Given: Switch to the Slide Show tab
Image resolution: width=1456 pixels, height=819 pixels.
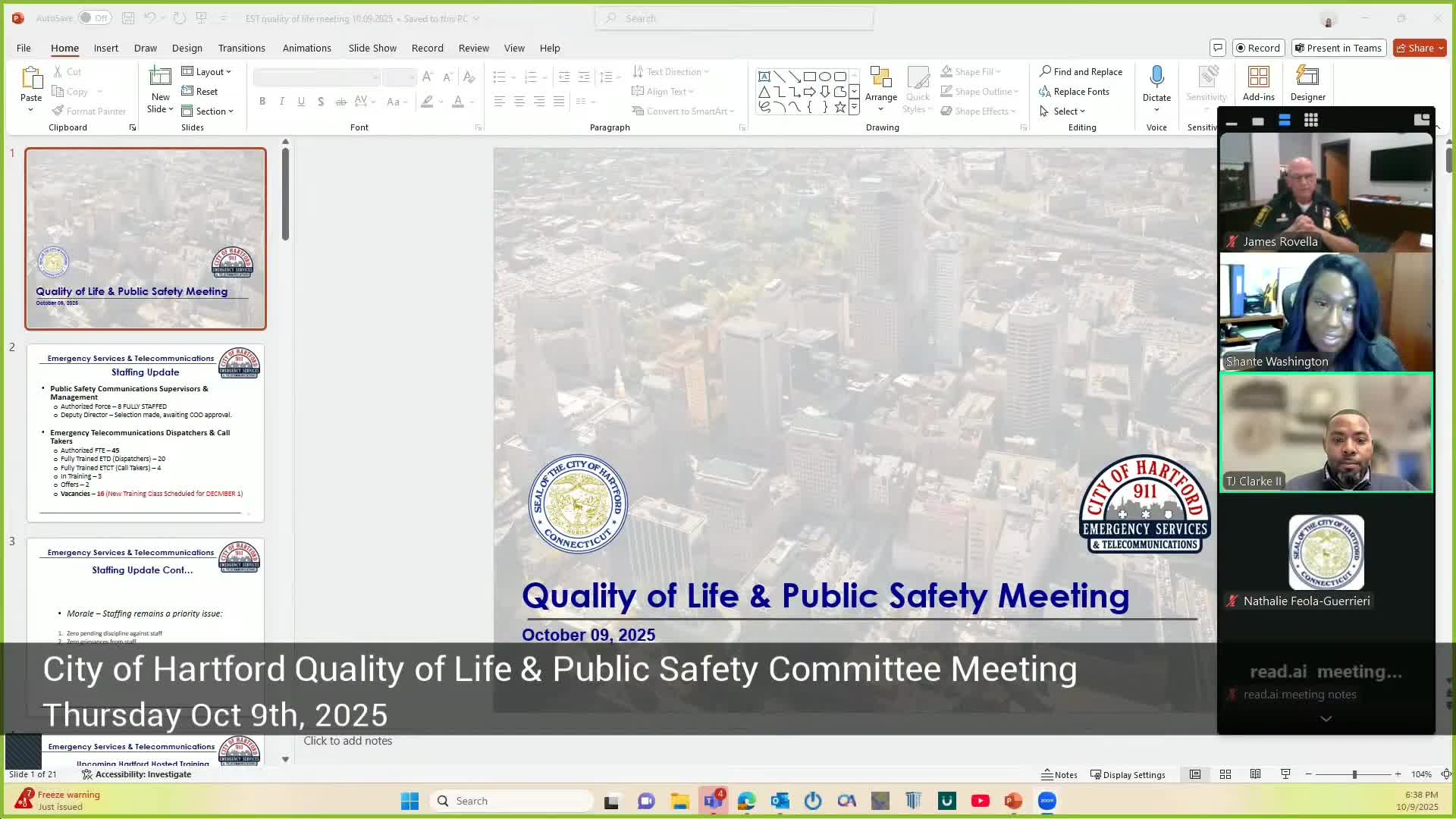Looking at the screenshot, I should tap(372, 48).
